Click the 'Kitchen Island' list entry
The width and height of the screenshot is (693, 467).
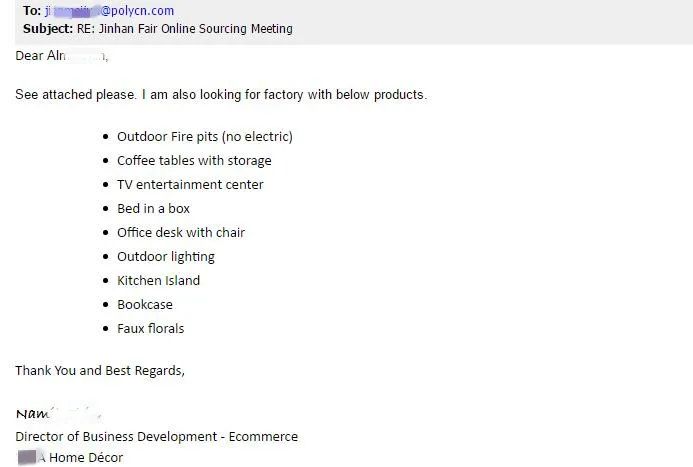159,281
